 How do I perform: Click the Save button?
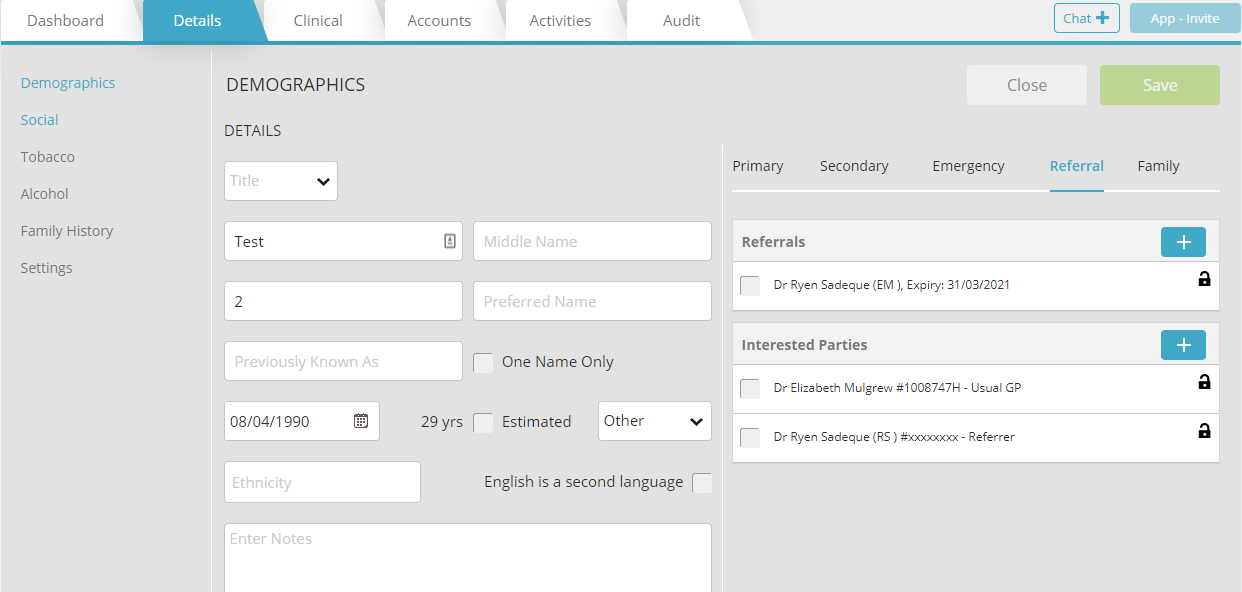pyautogui.click(x=1160, y=85)
